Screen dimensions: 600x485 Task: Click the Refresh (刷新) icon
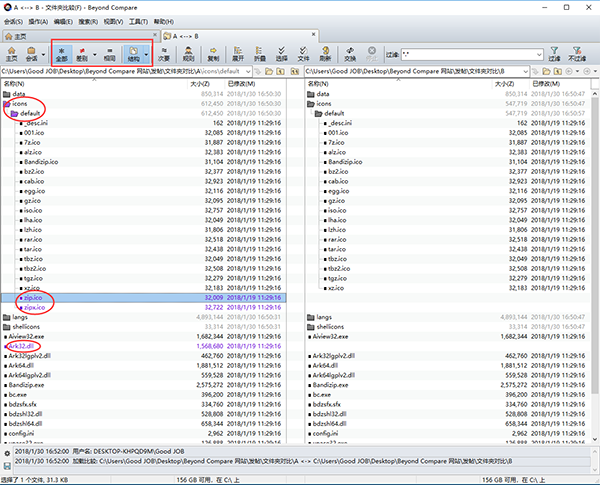click(x=325, y=54)
